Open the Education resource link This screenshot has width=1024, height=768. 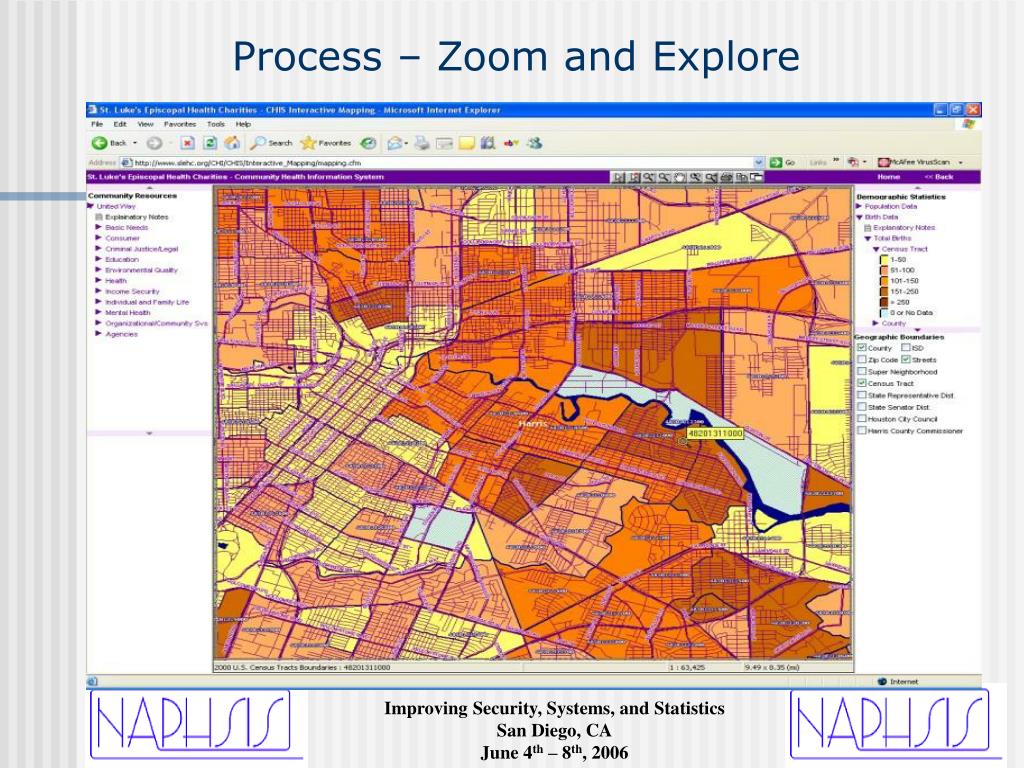121,259
